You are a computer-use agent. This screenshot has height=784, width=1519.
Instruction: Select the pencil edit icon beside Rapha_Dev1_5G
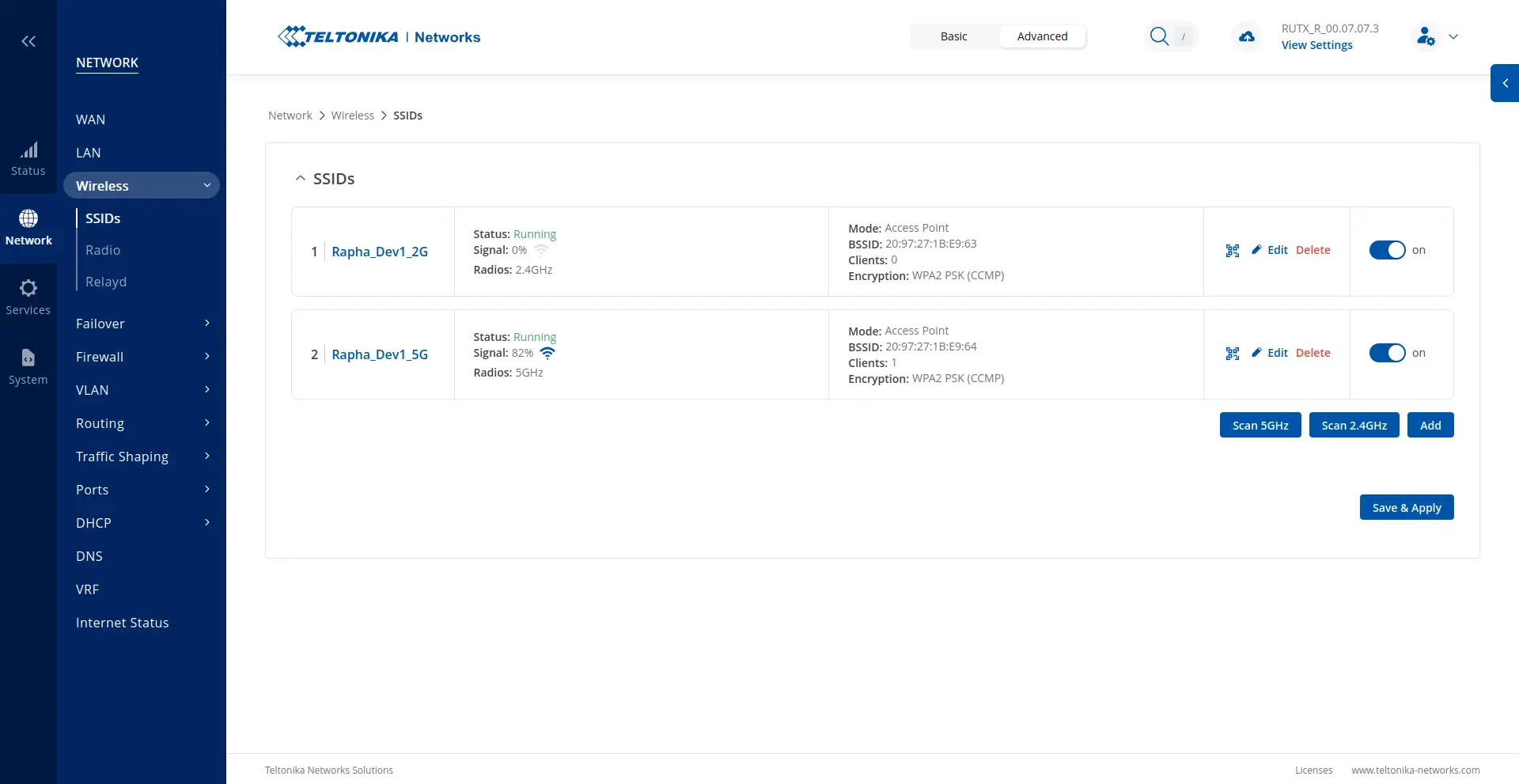(x=1258, y=353)
